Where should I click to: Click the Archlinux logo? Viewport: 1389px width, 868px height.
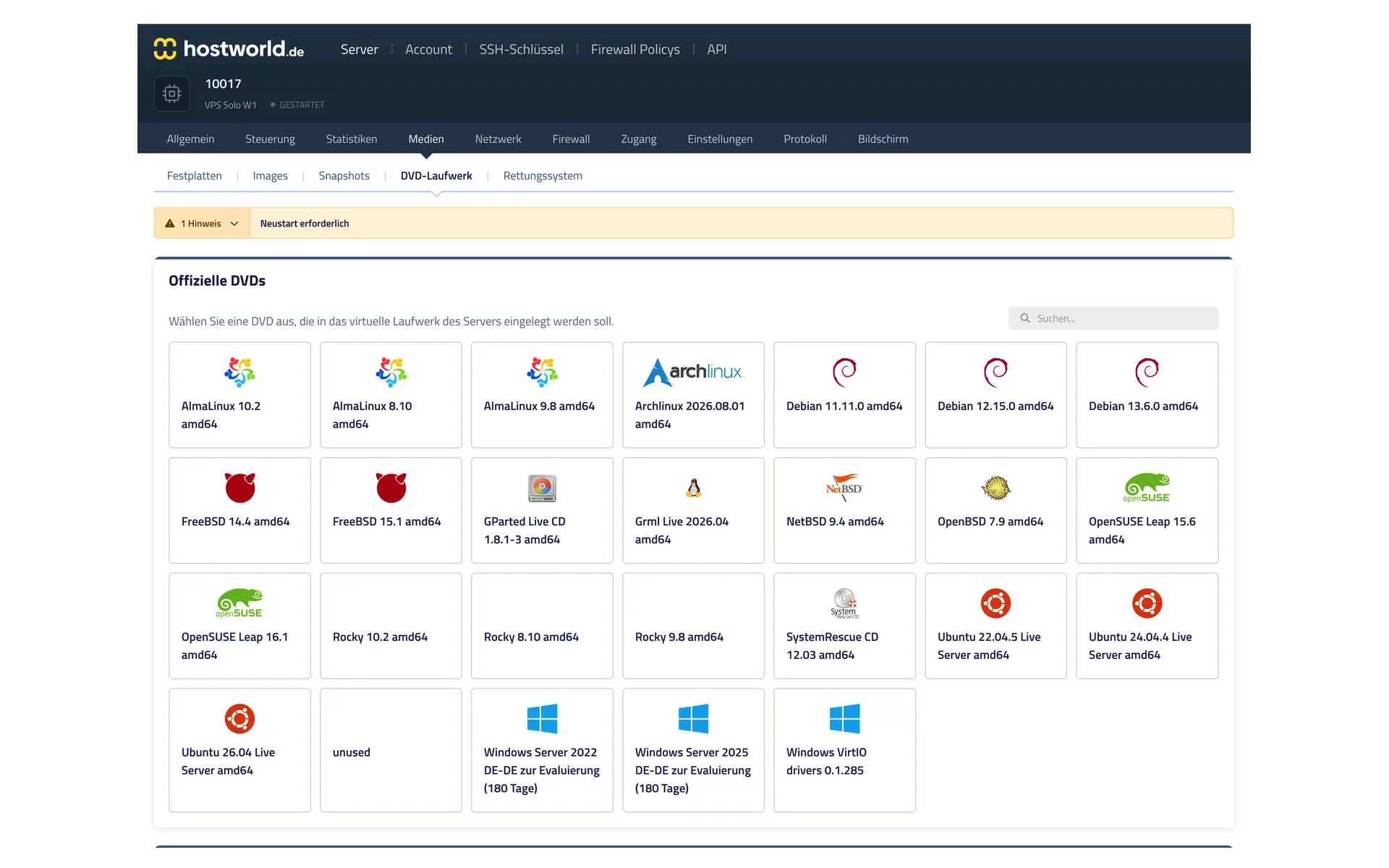point(693,372)
